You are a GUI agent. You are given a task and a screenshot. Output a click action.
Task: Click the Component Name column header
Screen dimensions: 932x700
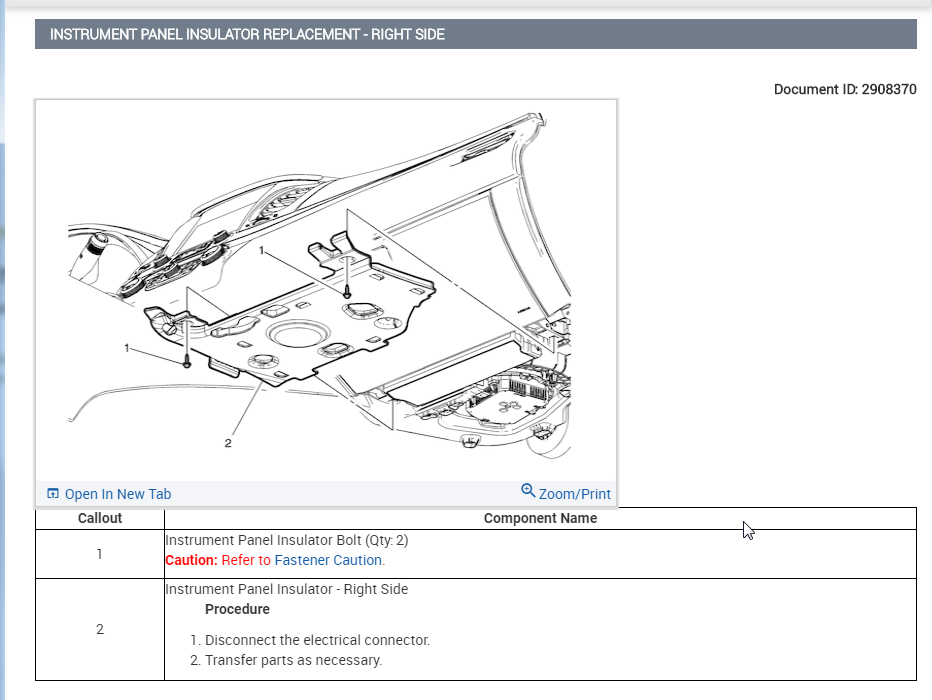pos(540,518)
